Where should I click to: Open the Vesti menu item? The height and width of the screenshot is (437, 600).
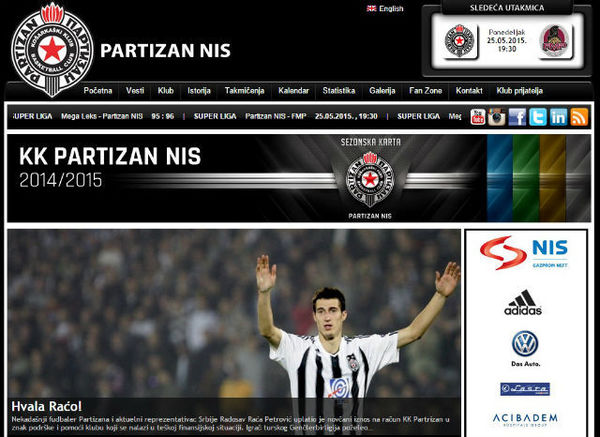(135, 91)
